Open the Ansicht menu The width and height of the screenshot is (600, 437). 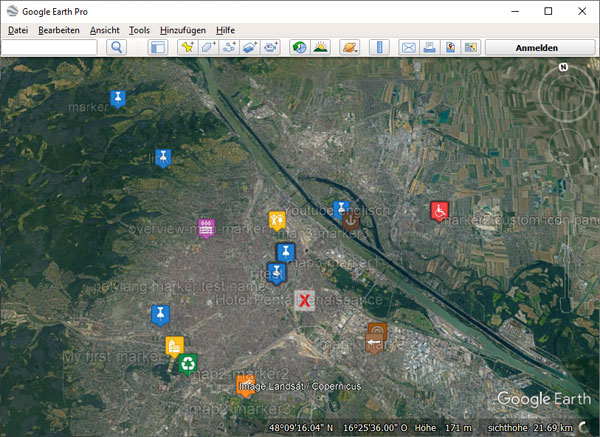tap(104, 30)
